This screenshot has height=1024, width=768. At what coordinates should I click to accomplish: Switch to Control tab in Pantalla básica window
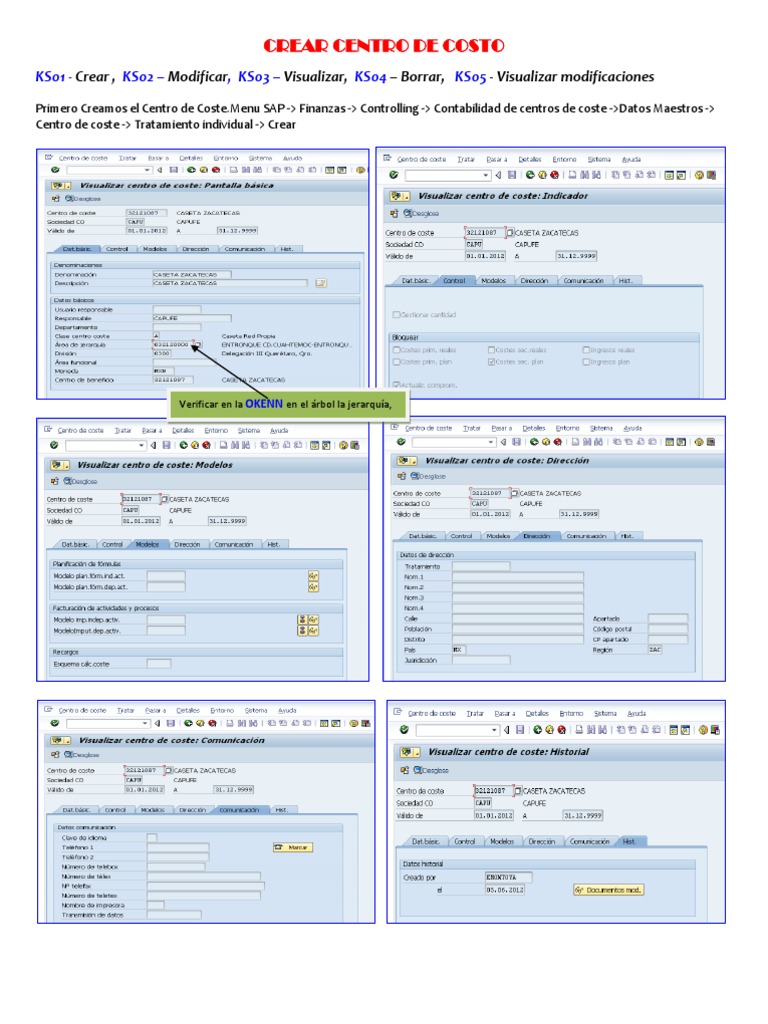coord(118,249)
